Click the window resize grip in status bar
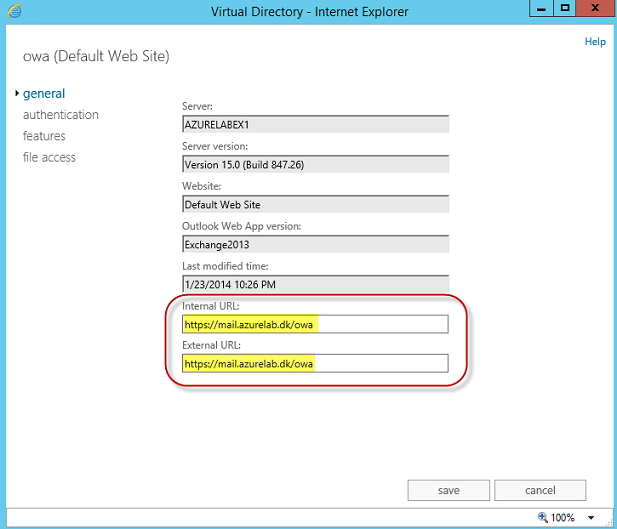This screenshot has height=529, width=617. click(x=611, y=522)
